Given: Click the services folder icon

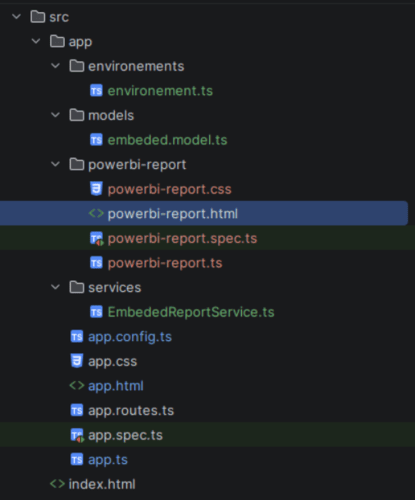Looking at the screenshot, I should pos(77,287).
